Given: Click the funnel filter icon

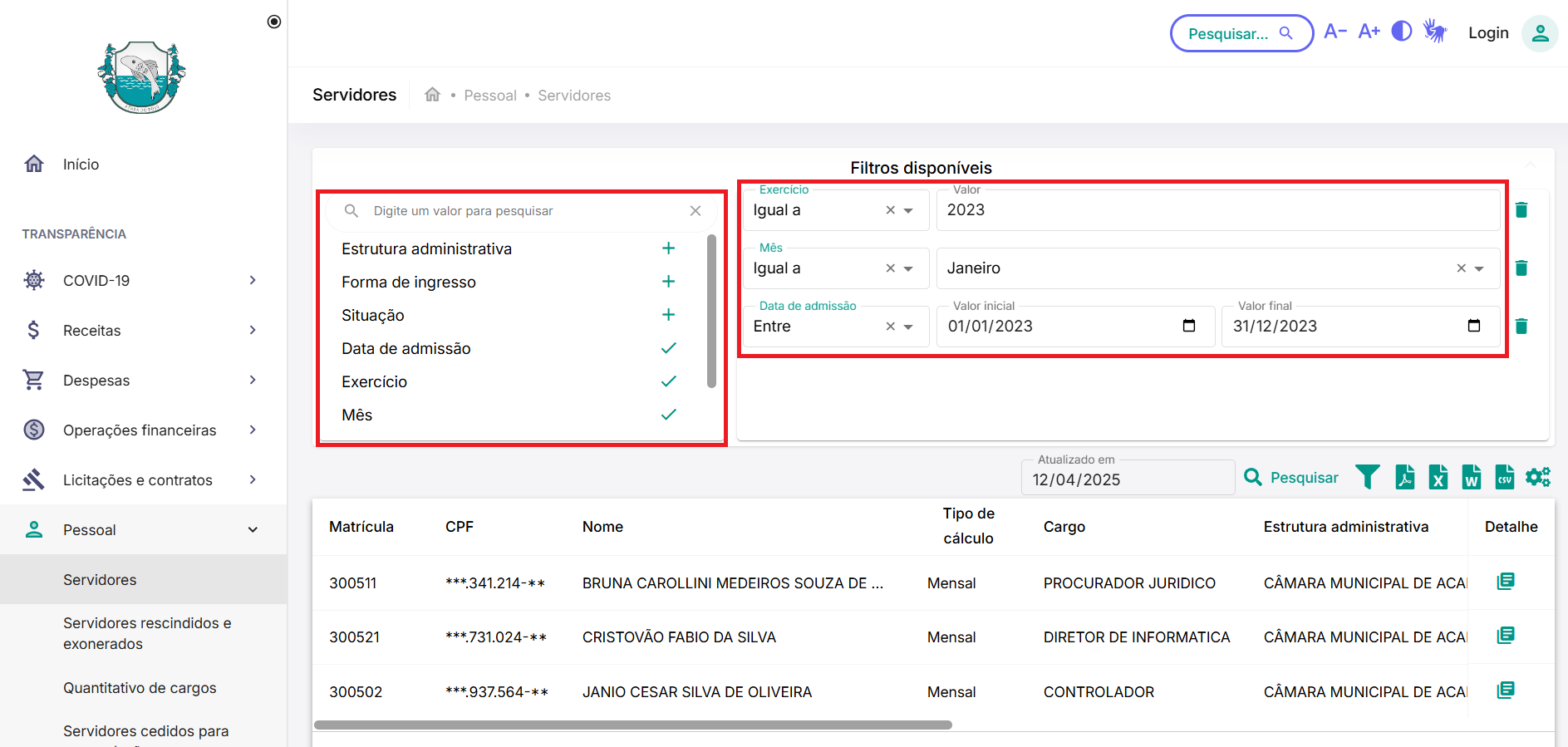Looking at the screenshot, I should tap(1367, 477).
